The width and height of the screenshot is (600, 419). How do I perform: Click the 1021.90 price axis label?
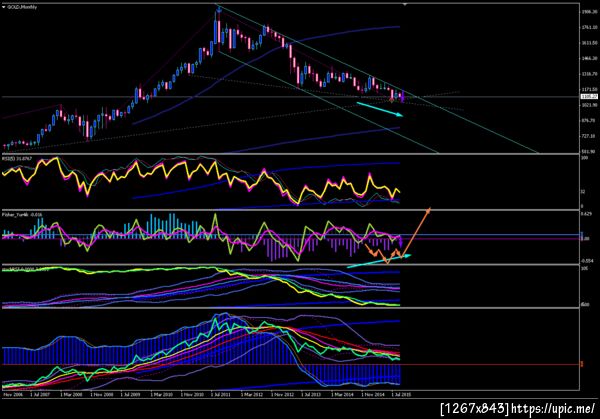[590, 105]
